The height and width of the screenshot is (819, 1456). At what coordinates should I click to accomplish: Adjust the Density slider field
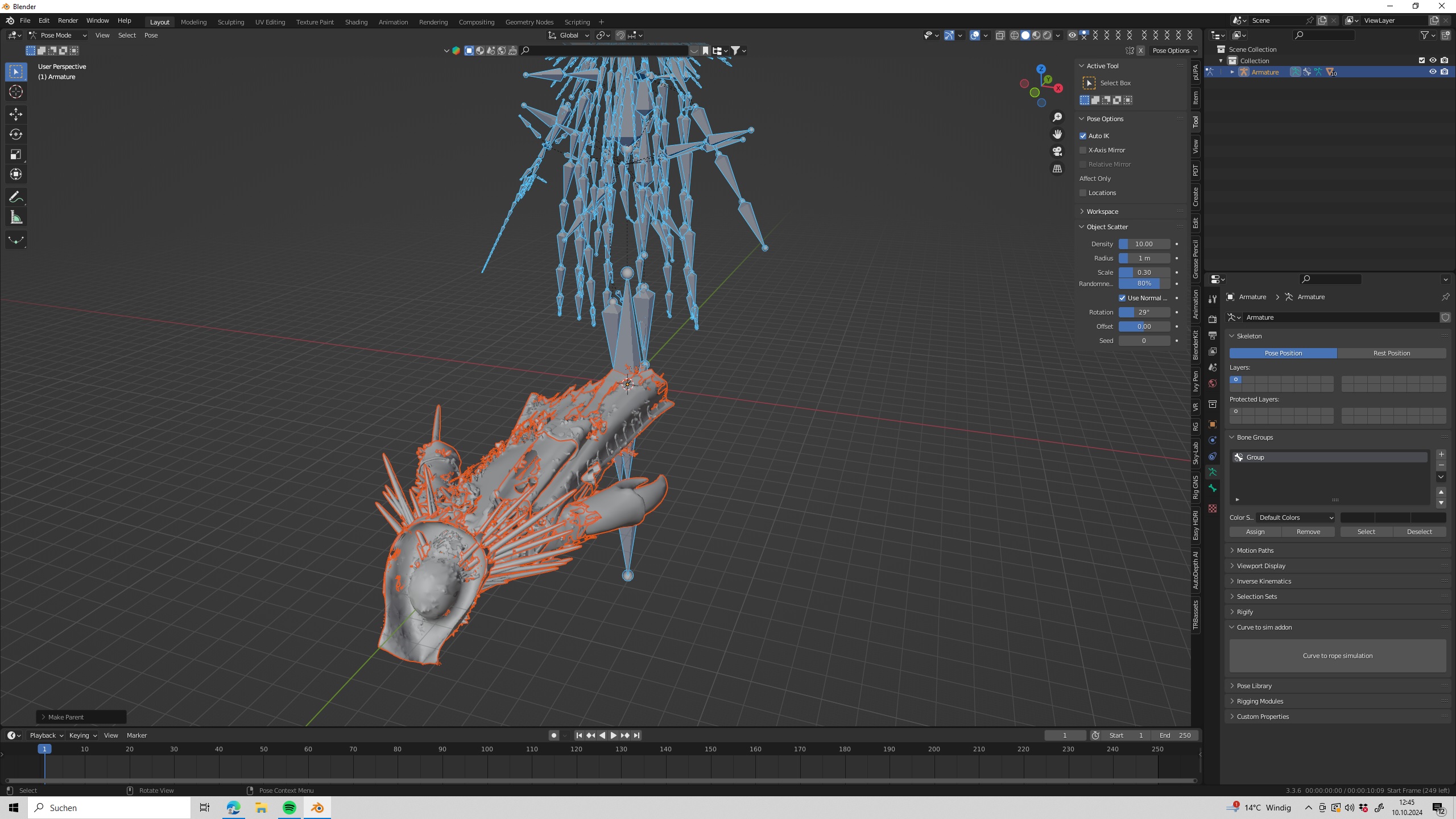pyautogui.click(x=1144, y=244)
